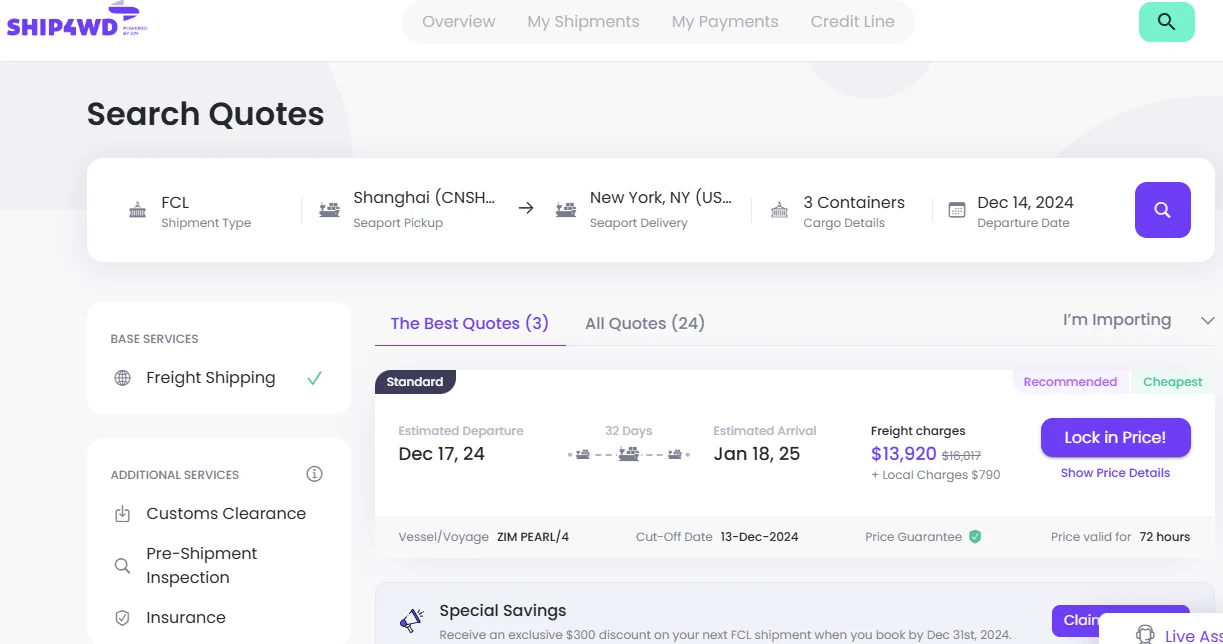Screen dimensions: 1223x644
Task: Click the purple search button in quote bar
Action: click(1162, 210)
